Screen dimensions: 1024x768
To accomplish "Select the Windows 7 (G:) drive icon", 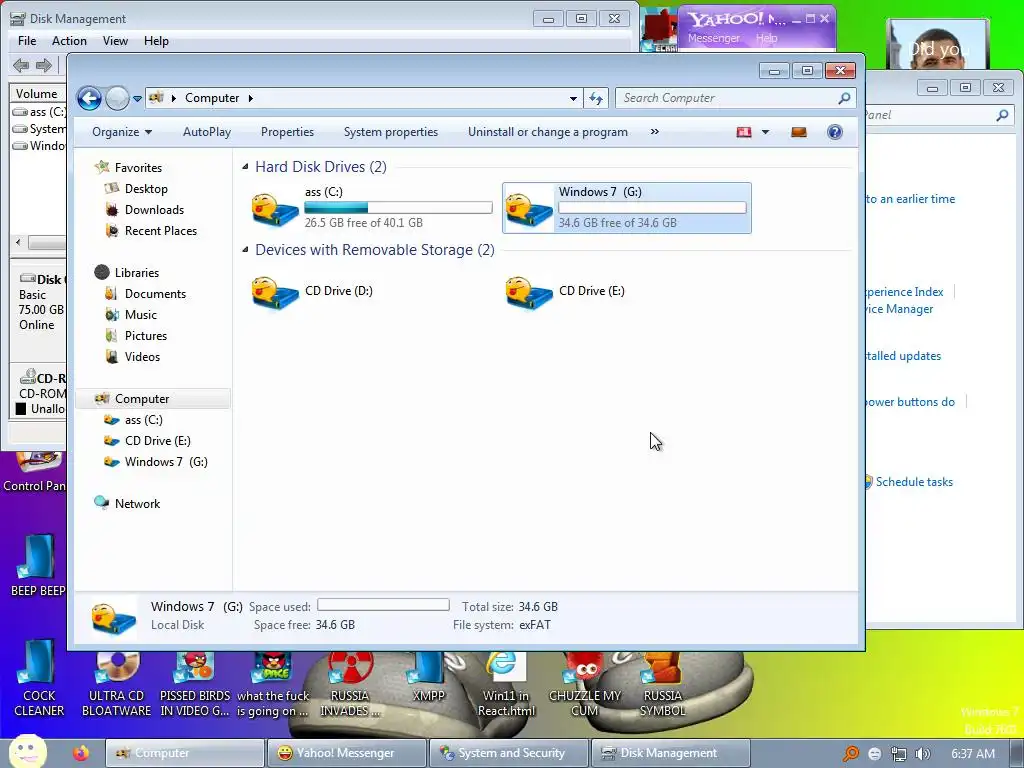I will (528, 209).
